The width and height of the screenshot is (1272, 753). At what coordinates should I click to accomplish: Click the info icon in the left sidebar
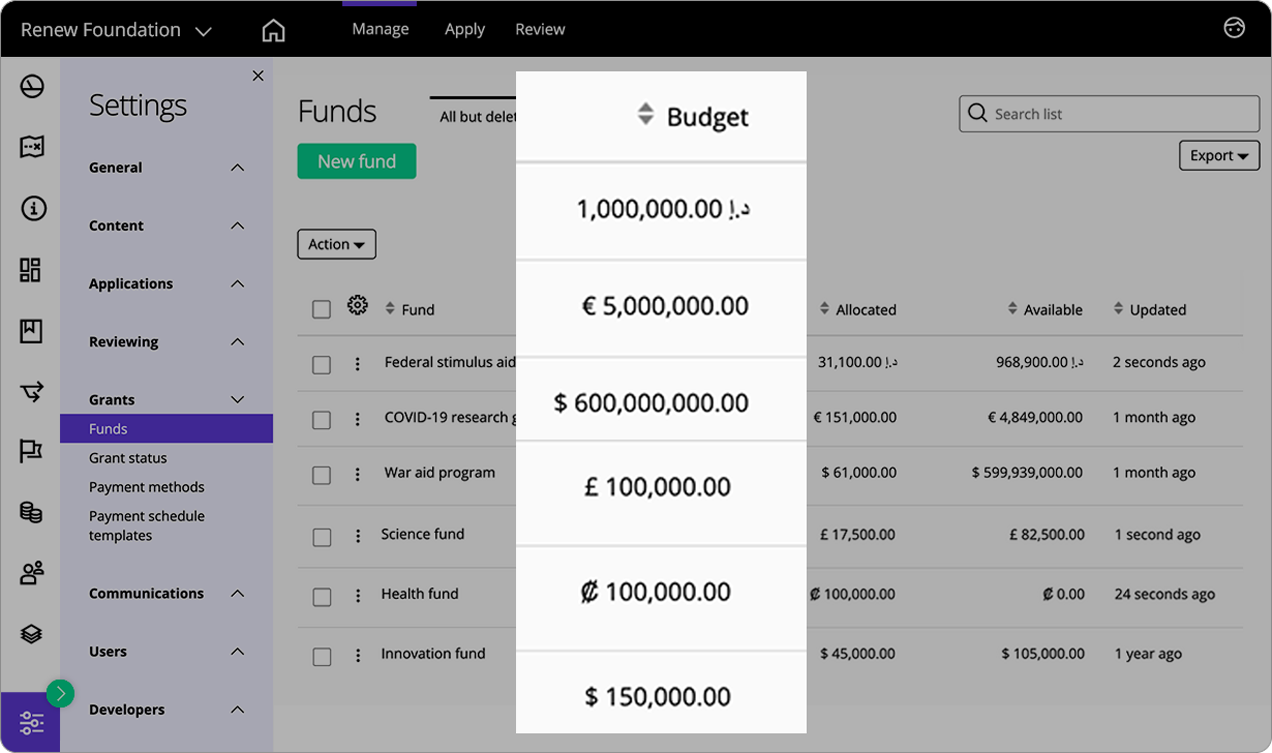pos(32,207)
